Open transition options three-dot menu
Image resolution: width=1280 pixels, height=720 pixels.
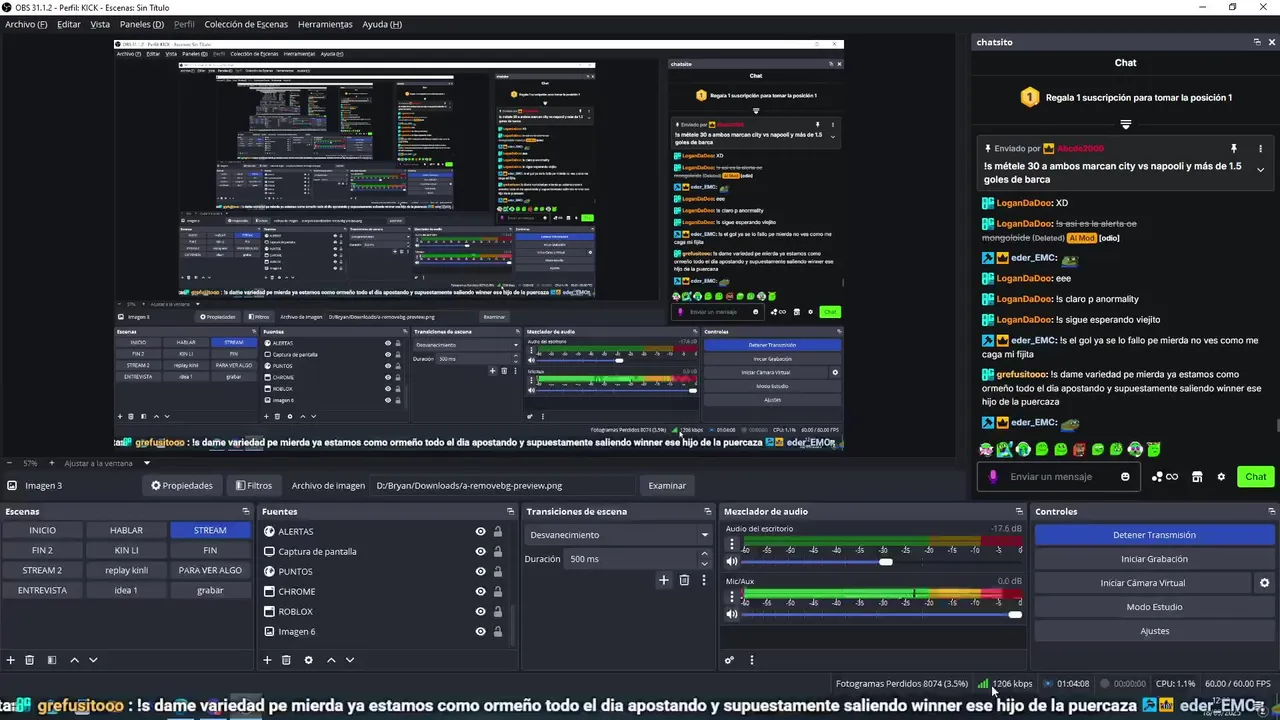coord(704,580)
